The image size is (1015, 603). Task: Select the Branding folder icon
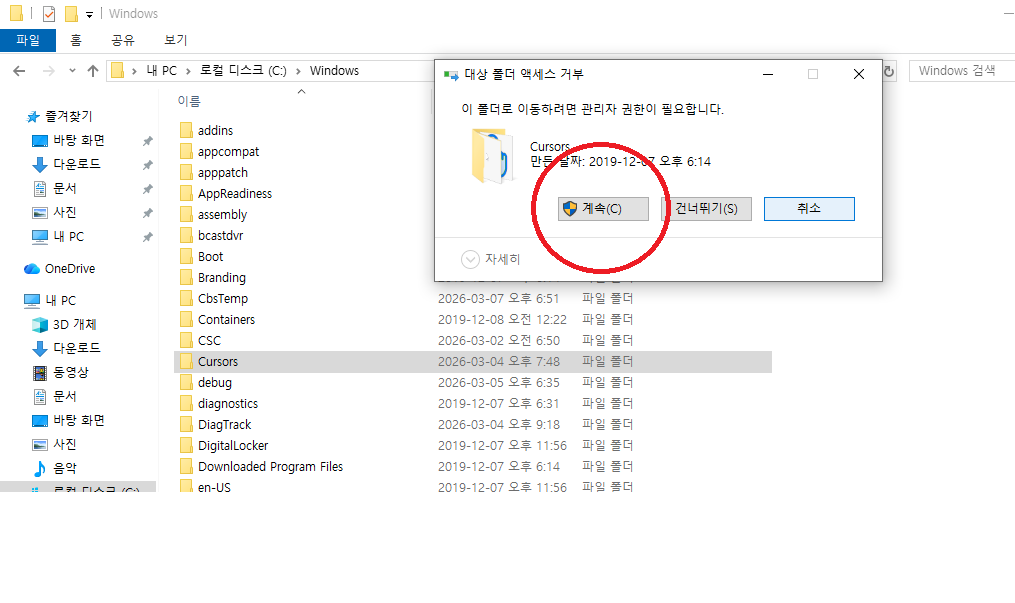pyautogui.click(x=186, y=278)
